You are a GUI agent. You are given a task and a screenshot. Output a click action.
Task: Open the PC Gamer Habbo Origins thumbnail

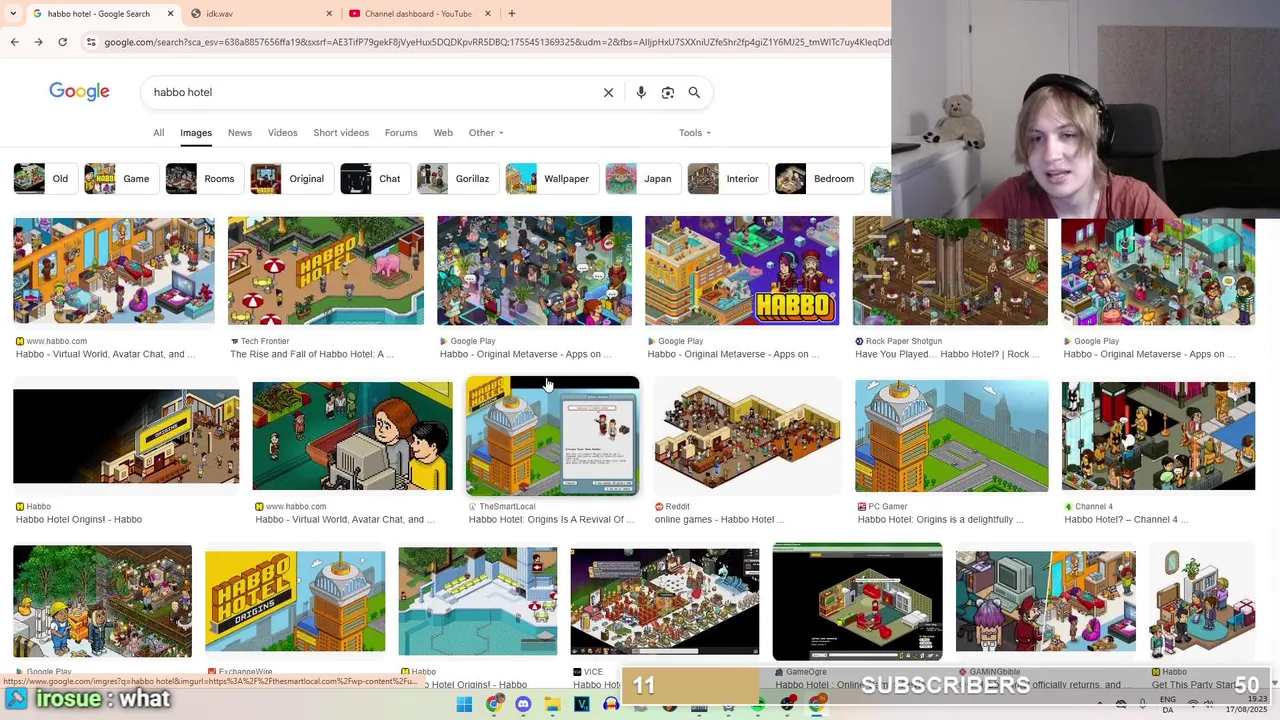[x=952, y=436]
